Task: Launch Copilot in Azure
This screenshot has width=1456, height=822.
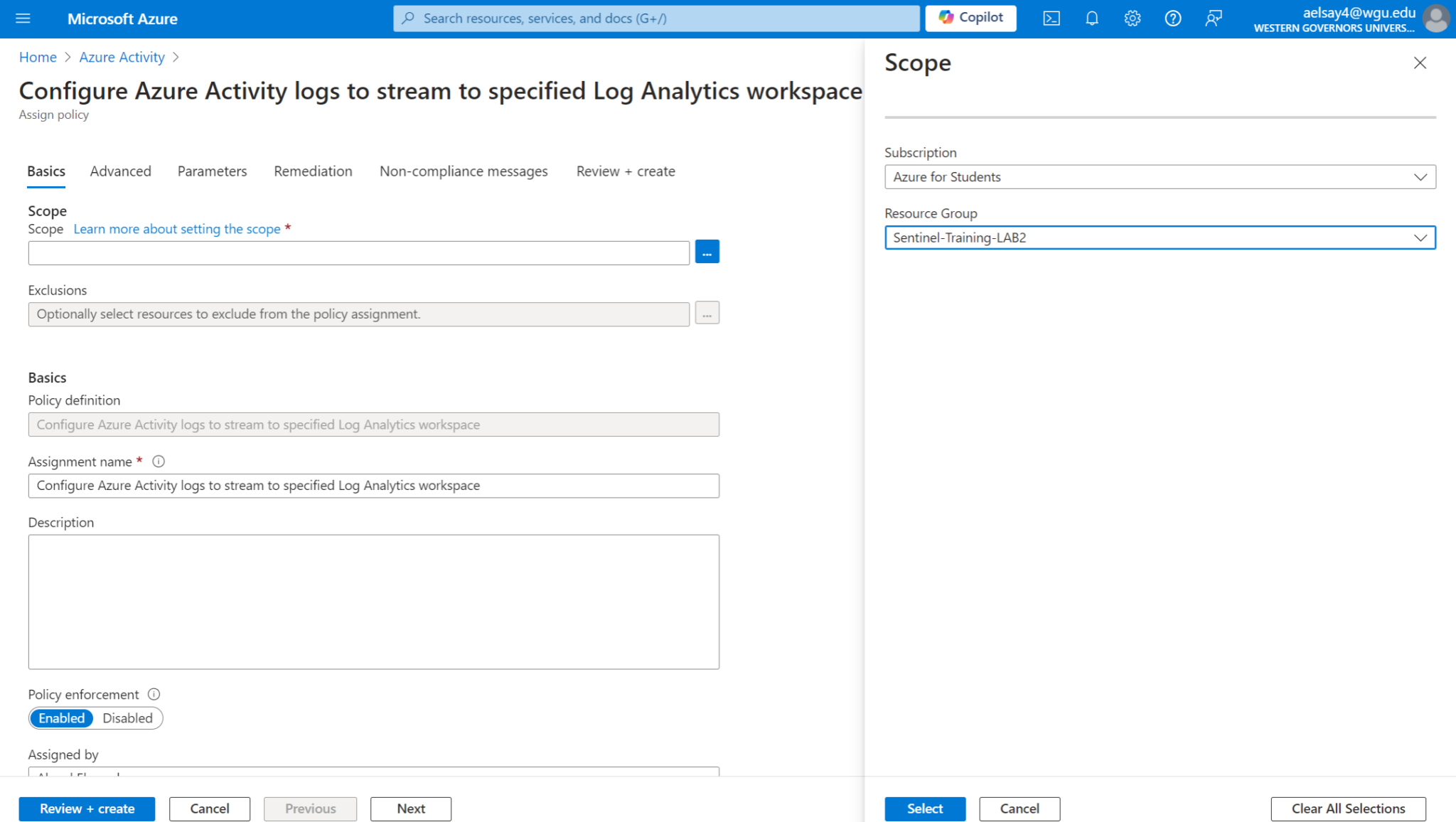Action: coord(970,18)
